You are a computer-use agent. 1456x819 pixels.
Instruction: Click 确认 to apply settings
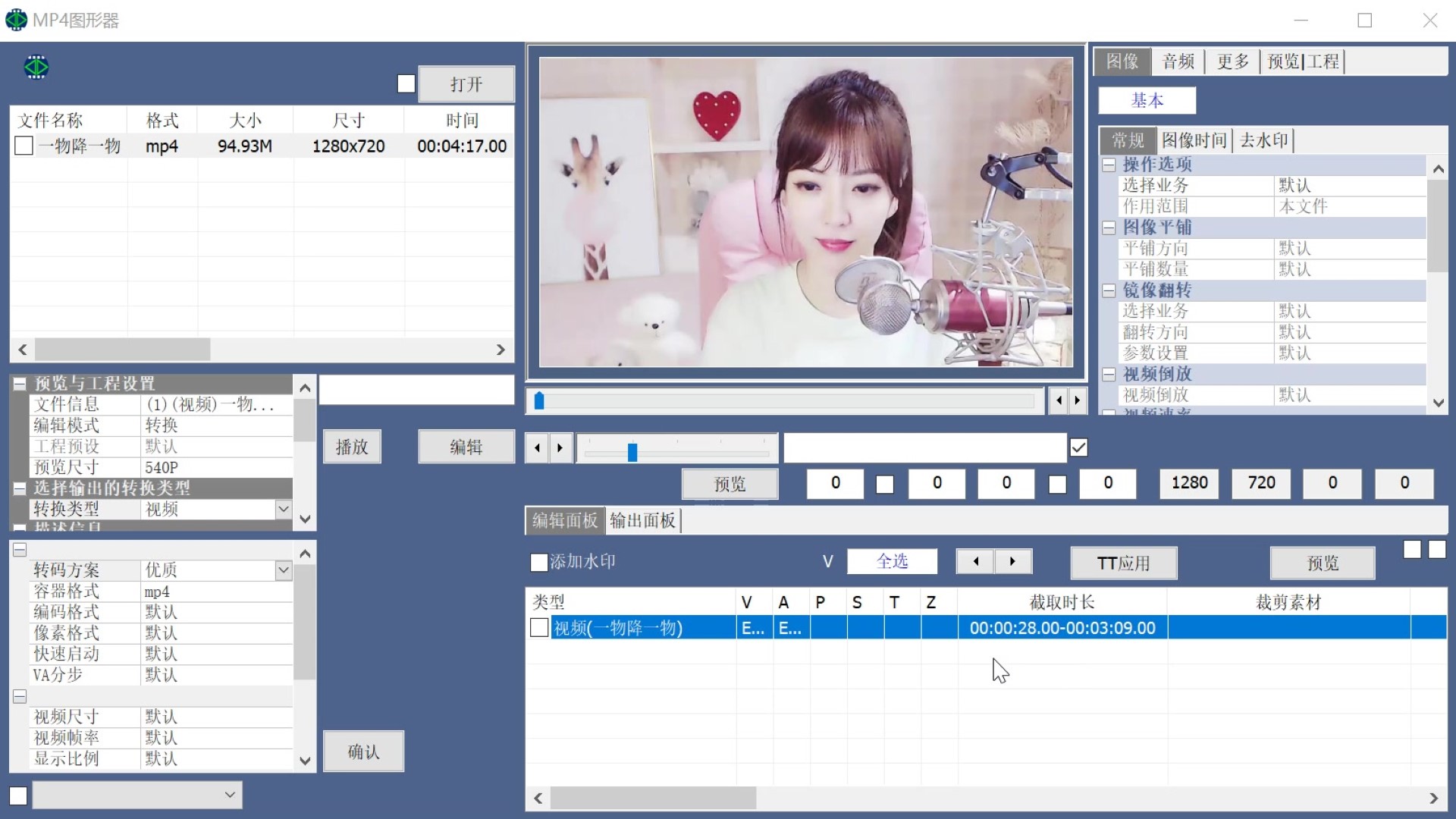362,751
